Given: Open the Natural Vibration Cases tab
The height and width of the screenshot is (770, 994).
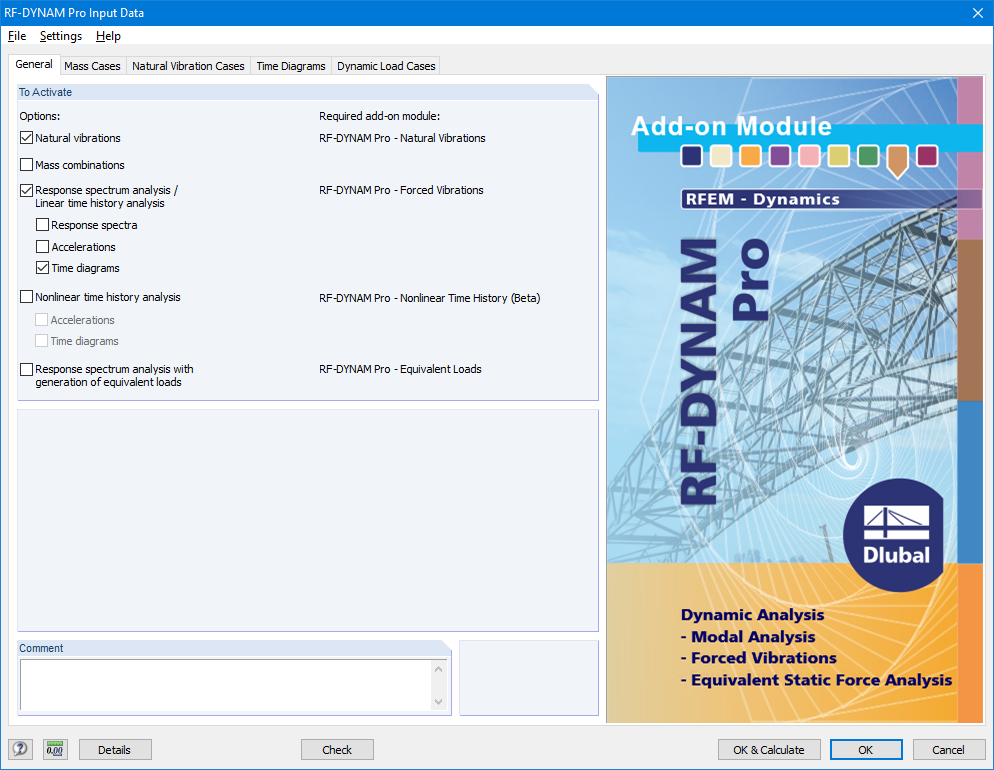Looking at the screenshot, I should 188,65.
